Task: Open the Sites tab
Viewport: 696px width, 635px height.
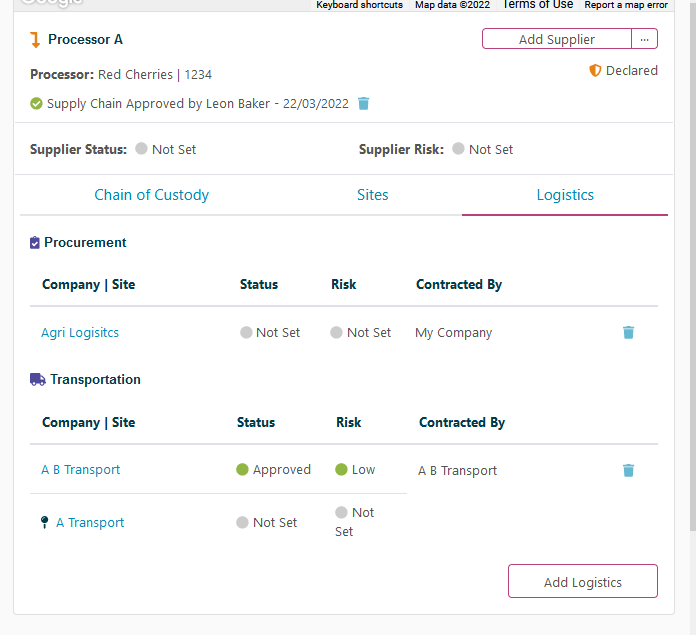Action: click(x=372, y=195)
